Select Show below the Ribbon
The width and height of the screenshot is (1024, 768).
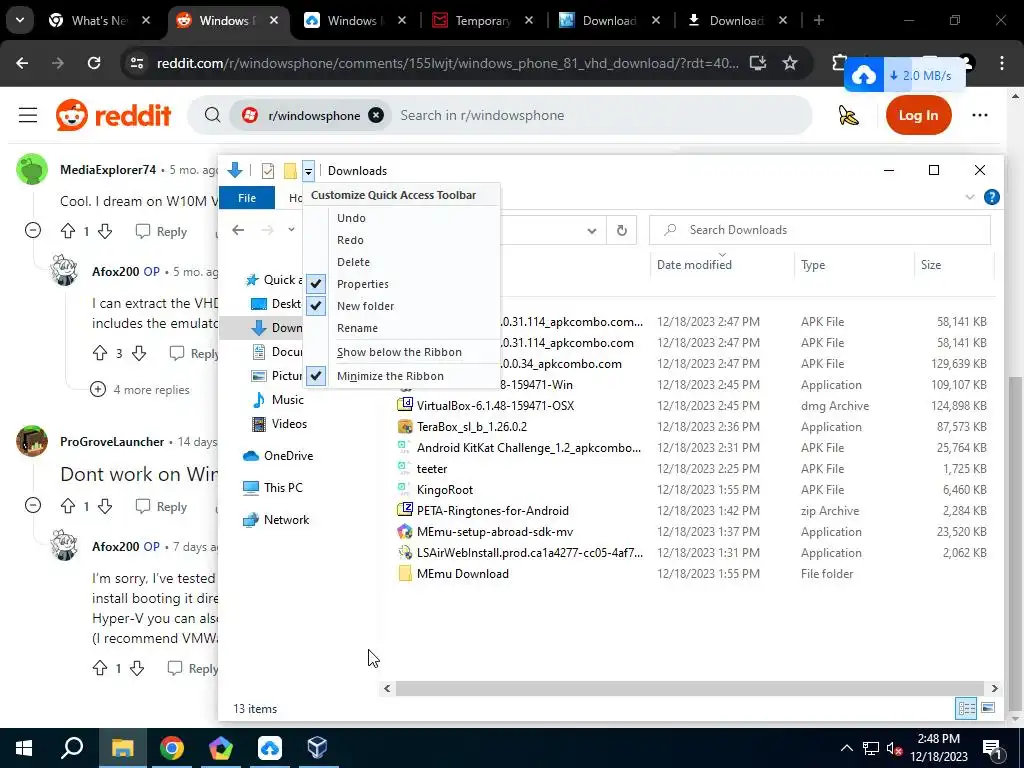point(402,352)
